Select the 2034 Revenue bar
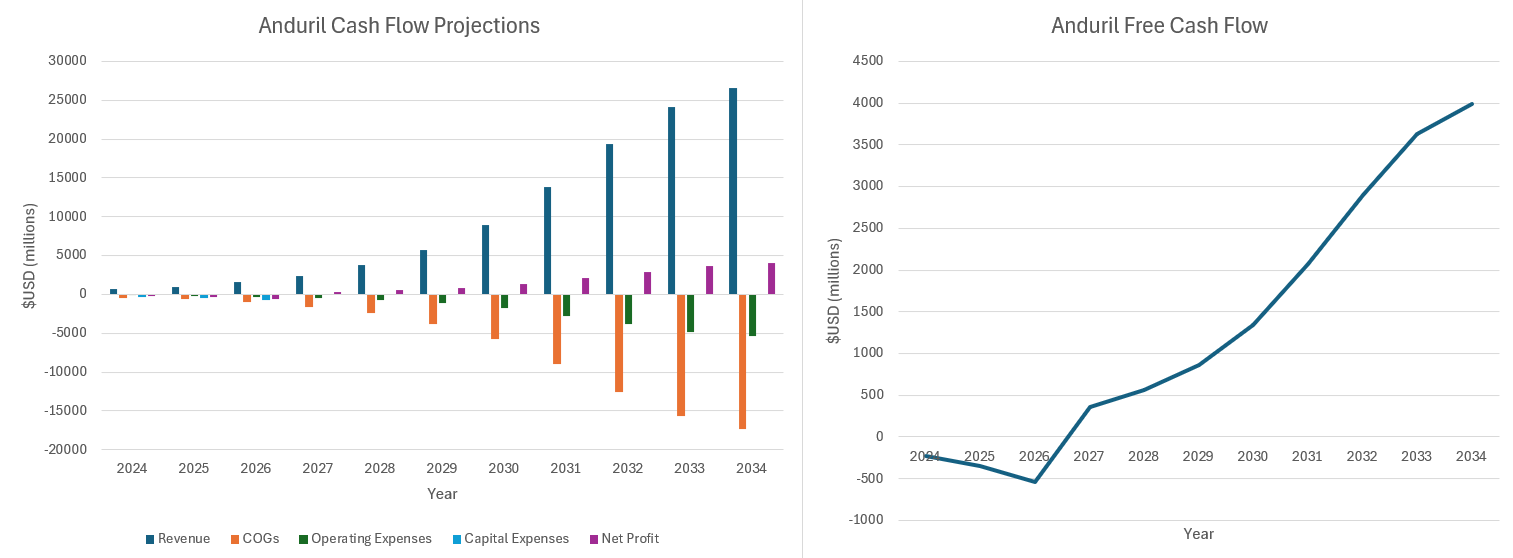 [x=733, y=190]
